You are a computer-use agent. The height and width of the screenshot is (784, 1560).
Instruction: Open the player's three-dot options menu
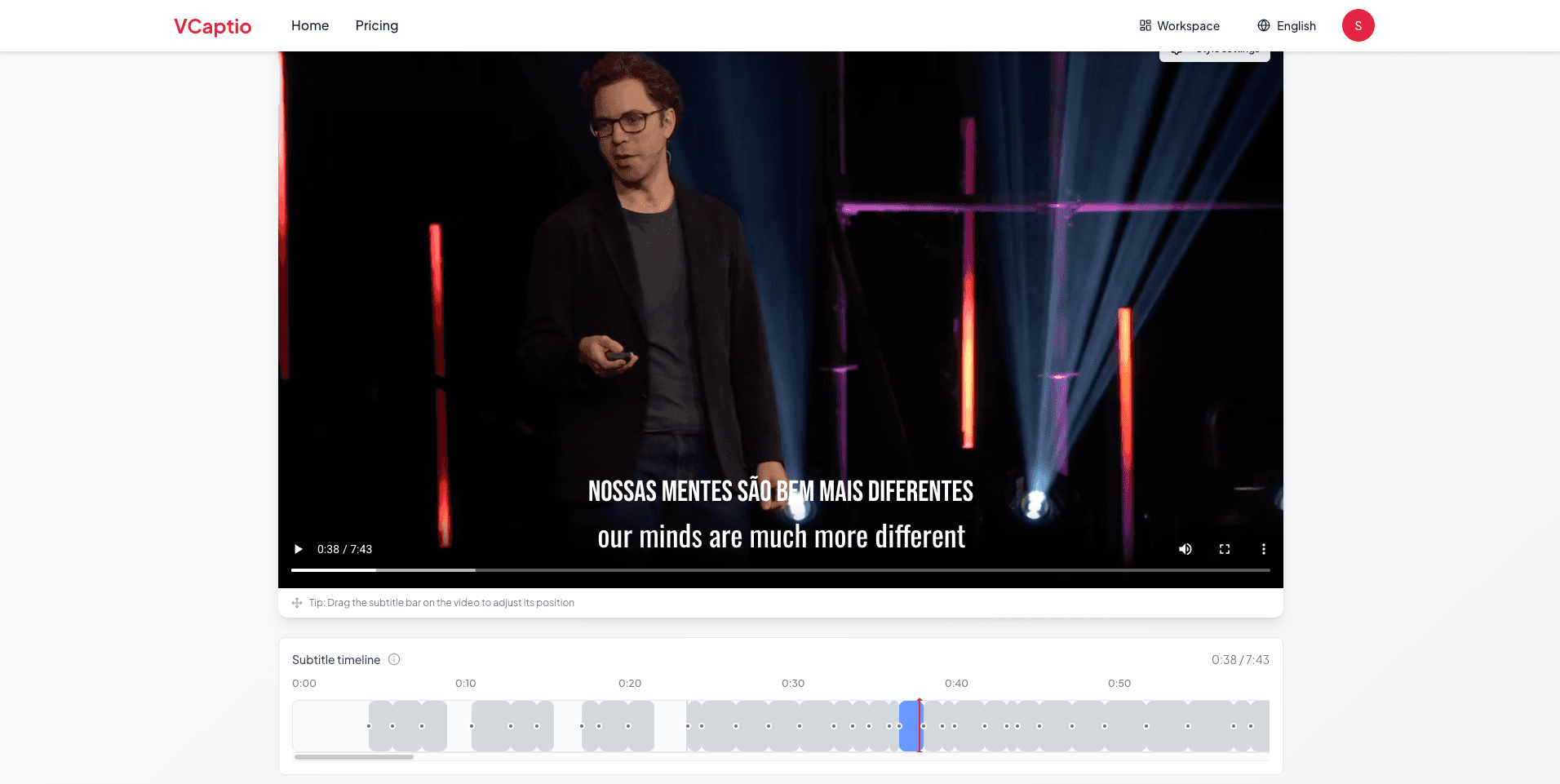point(1264,549)
